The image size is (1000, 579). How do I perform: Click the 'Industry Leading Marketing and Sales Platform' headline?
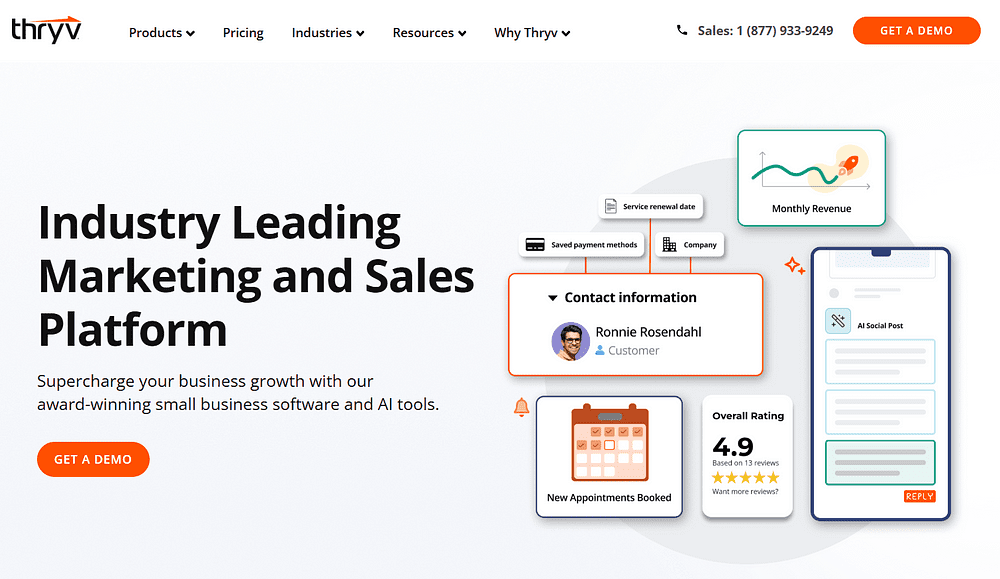(256, 275)
